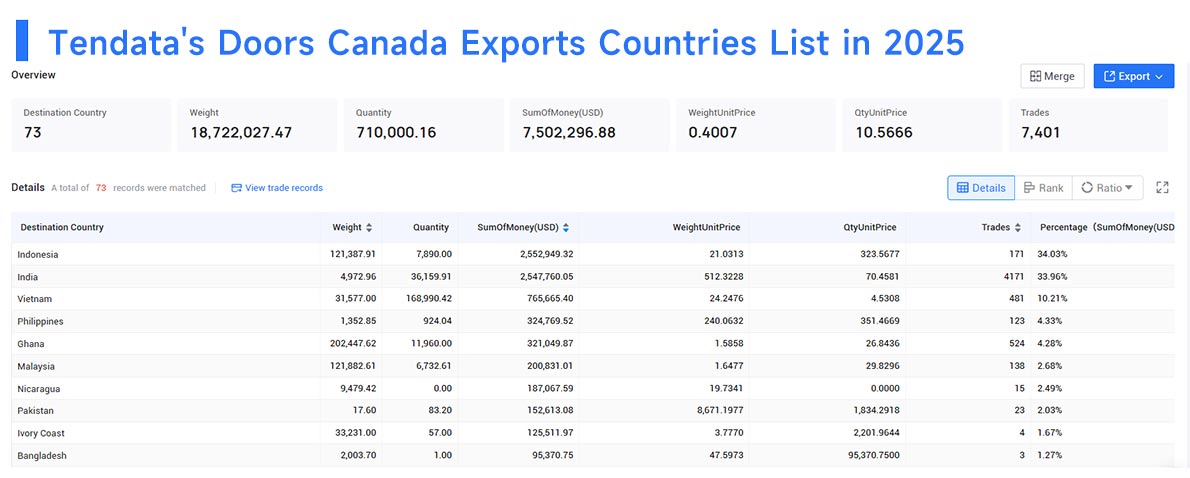Click Trades overview value 7,401
This screenshot has height=478, width=1190.
(1040, 133)
